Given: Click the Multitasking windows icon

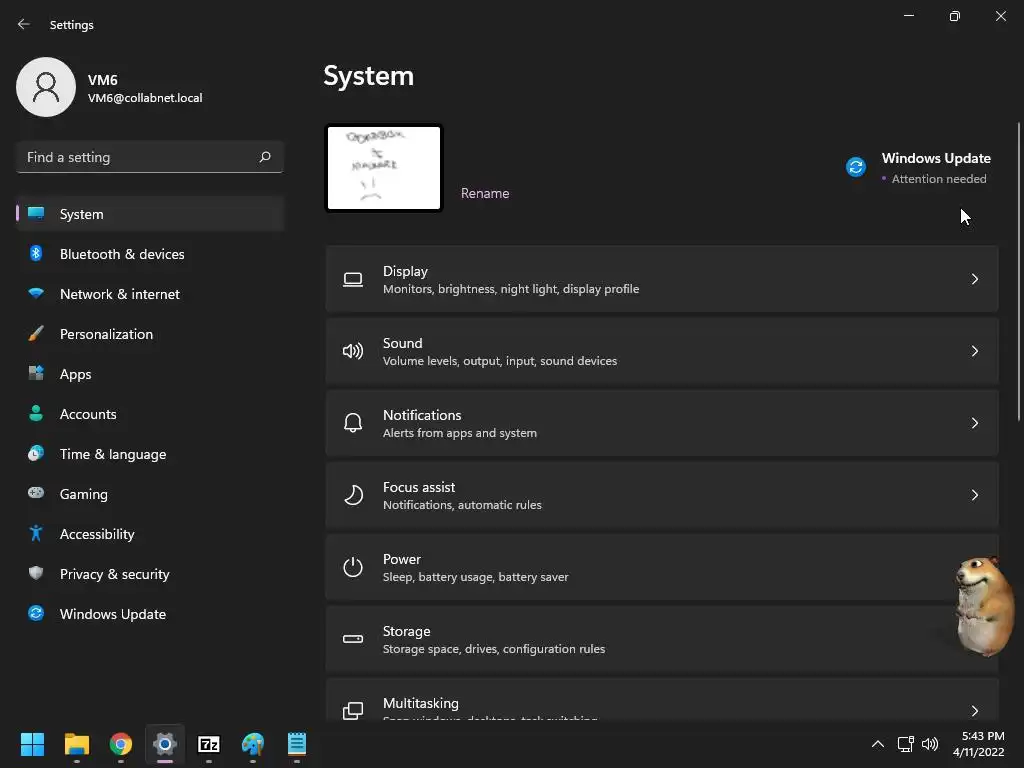Looking at the screenshot, I should (x=353, y=711).
